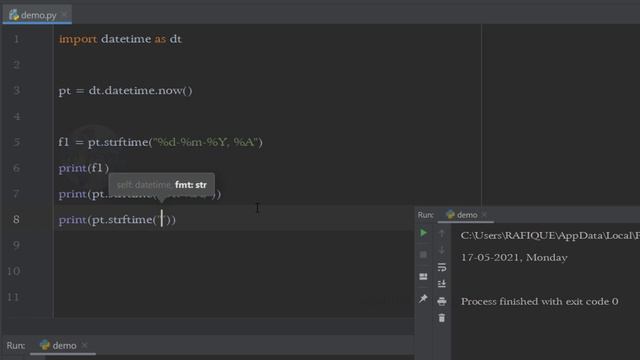Click line number 5 in the gutter

16,142
